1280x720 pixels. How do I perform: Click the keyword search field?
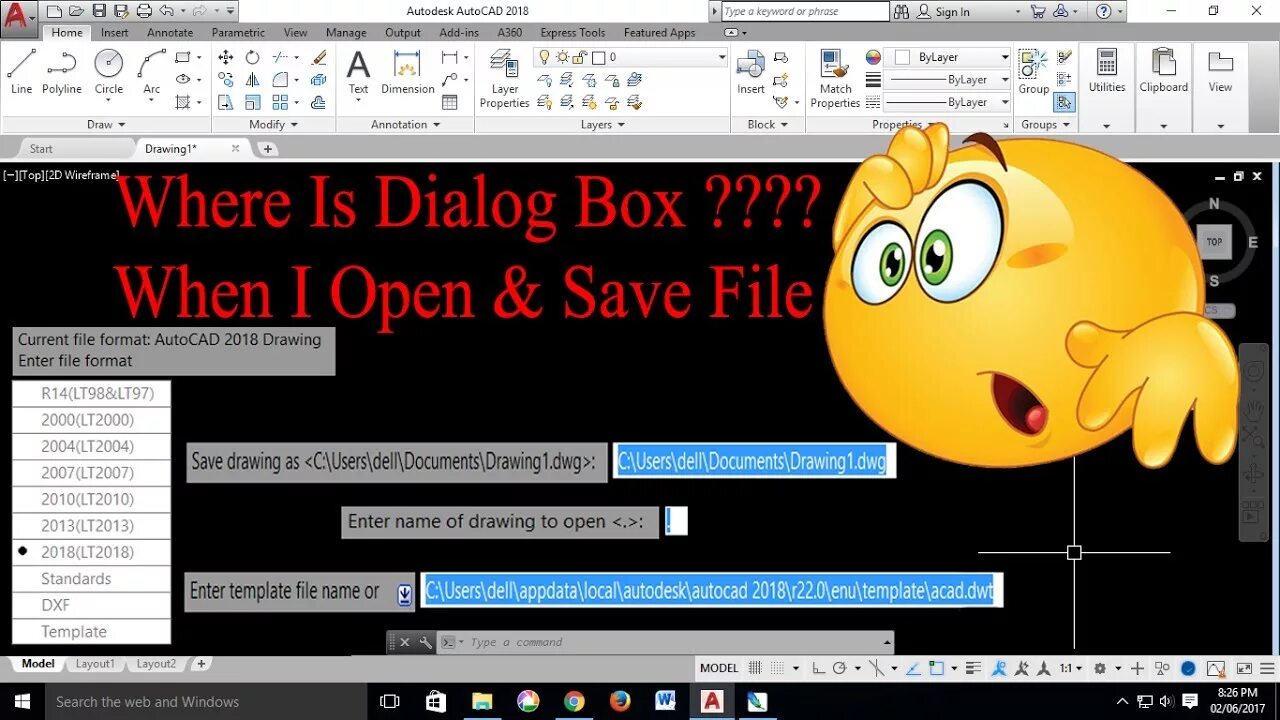804,11
